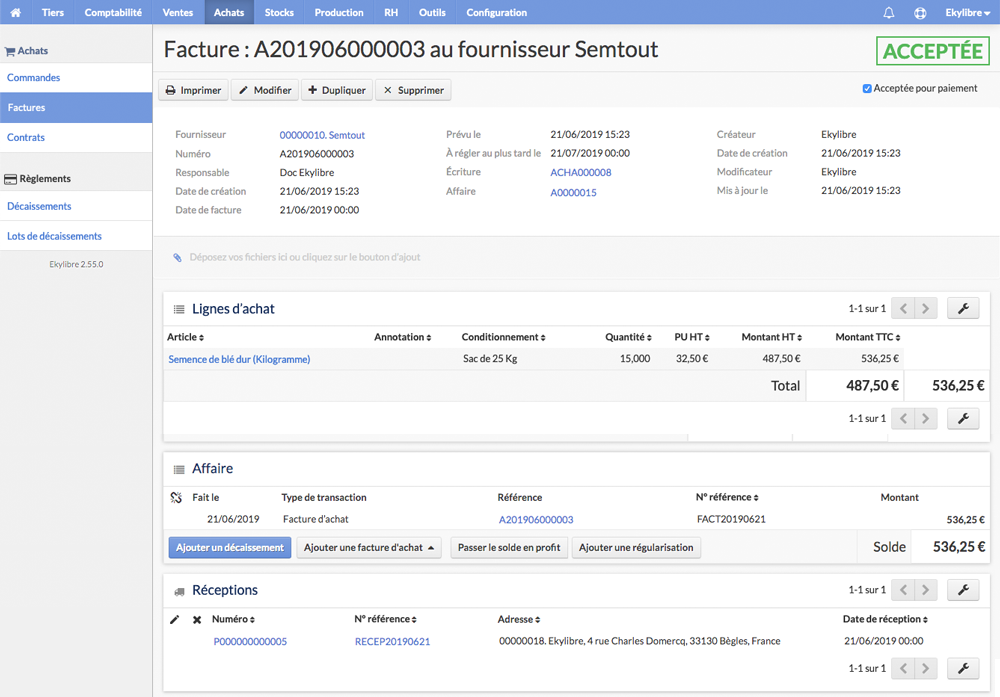The image size is (1000, 697).
Task: Open the notifications bell
Action: [888, 12]
